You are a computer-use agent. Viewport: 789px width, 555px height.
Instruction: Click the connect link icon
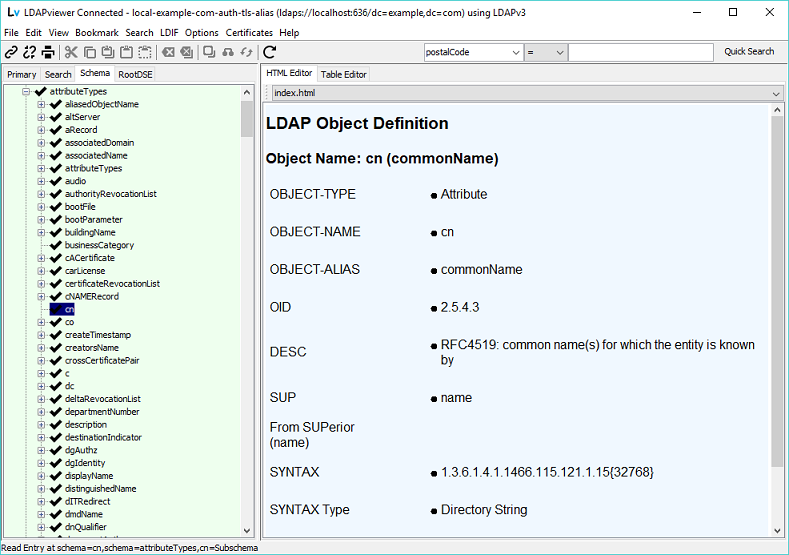pyautogui.click(x=11, y=52)
